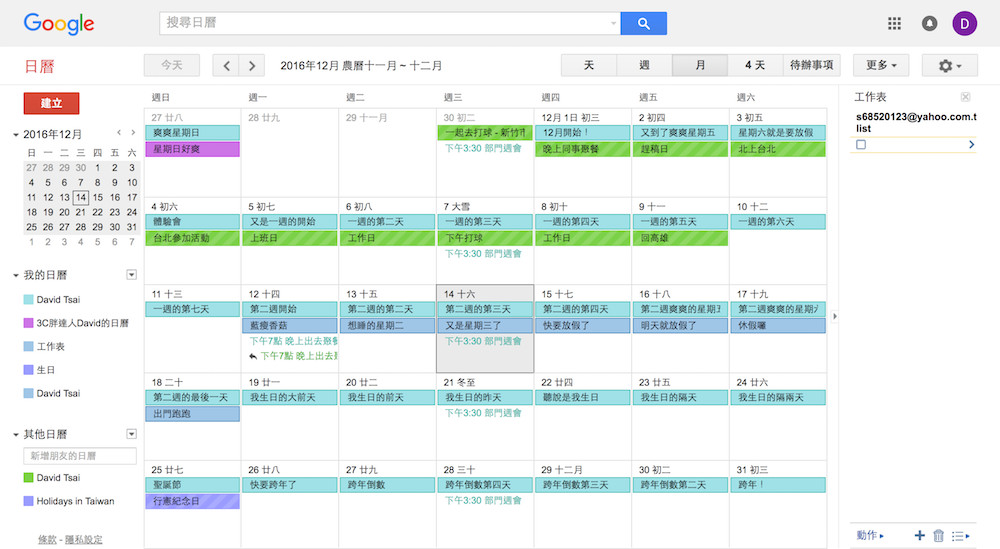The image size is (1000, 549).
Task: Click the notifications bell icon
Action: 930,23
